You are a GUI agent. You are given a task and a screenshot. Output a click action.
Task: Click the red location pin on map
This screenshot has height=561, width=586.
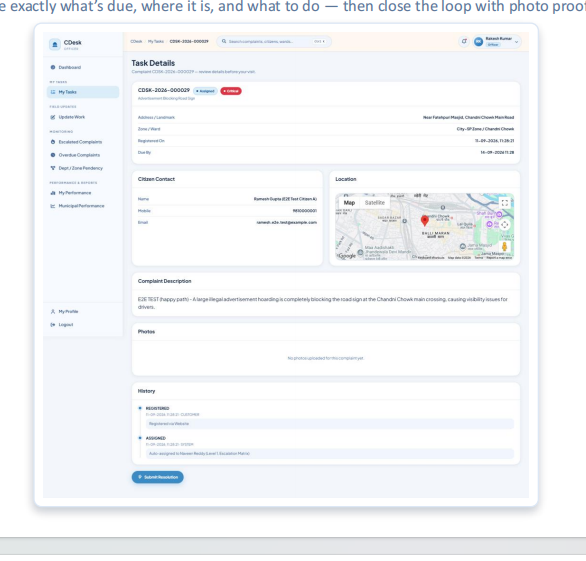tap(425, 221)
